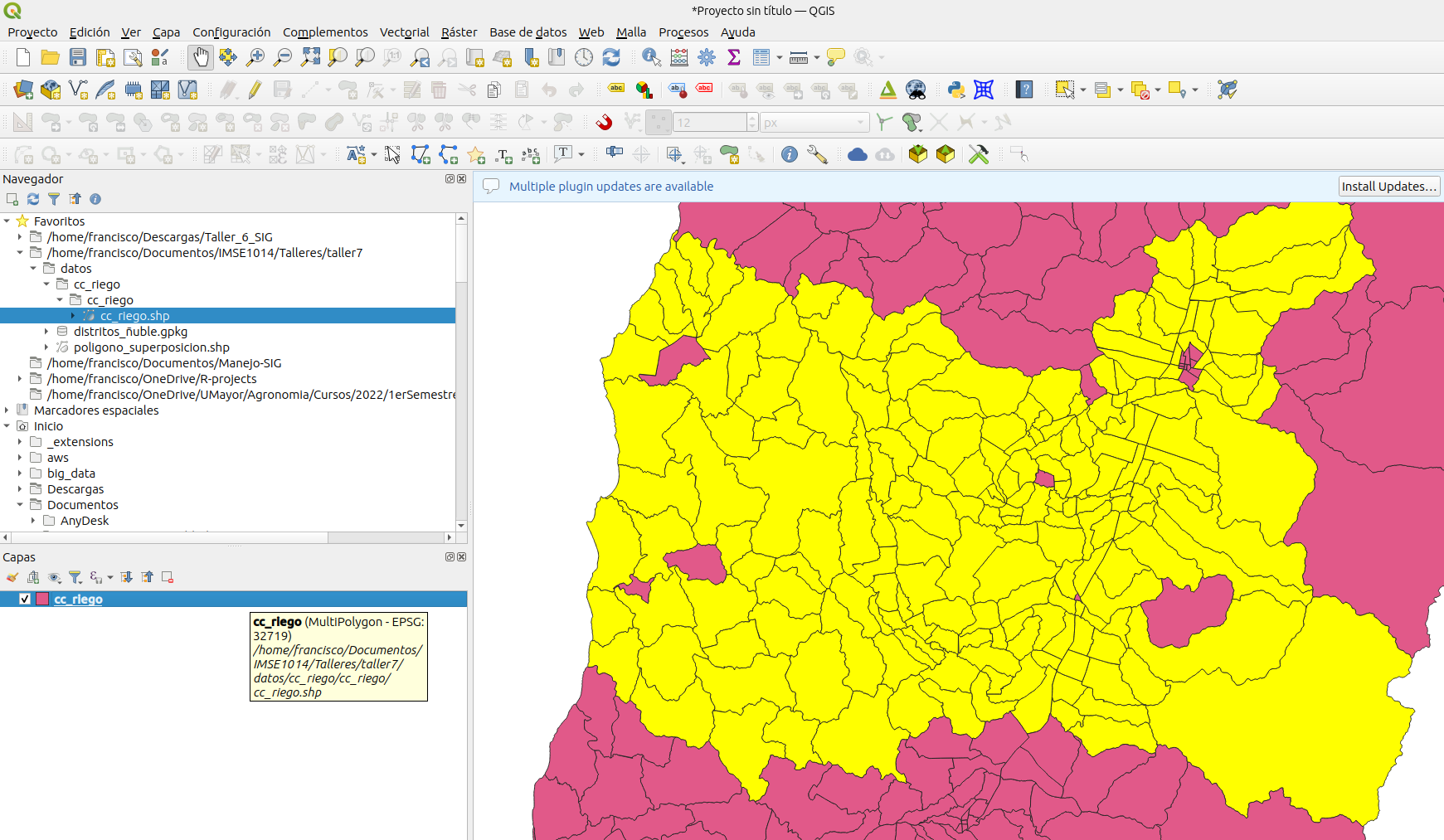Open the field calculator abacus icon
Image resolution: width=1444 pixels, height=840 pixels.
(x=679, y=57)
